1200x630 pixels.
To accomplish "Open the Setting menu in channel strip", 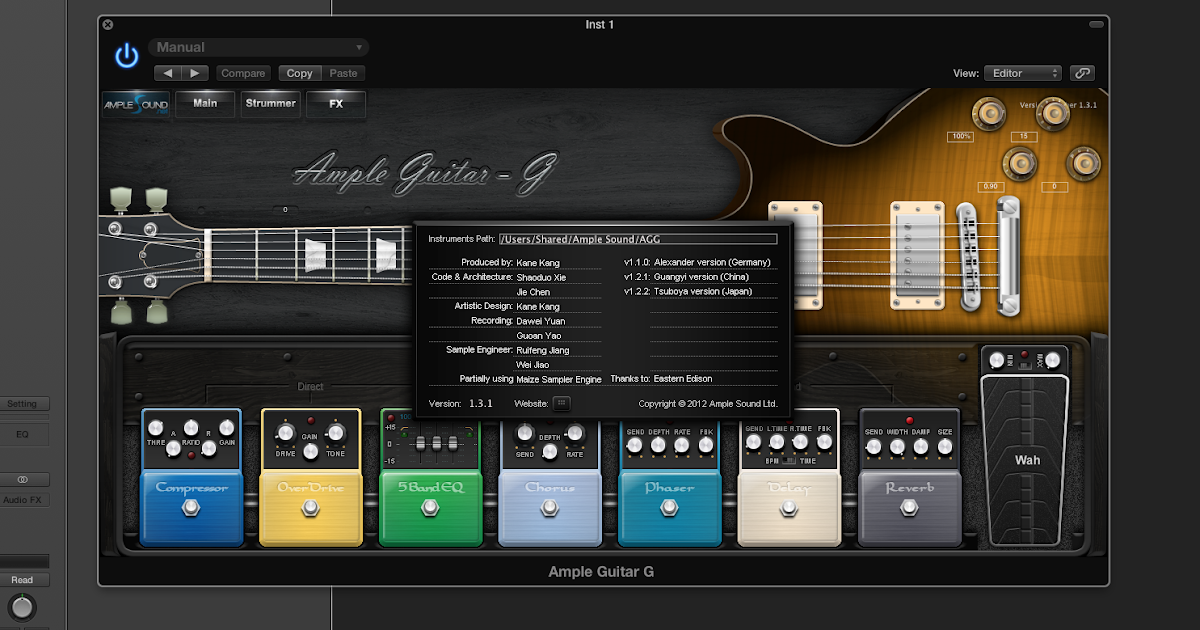I will tap(22, 404).
